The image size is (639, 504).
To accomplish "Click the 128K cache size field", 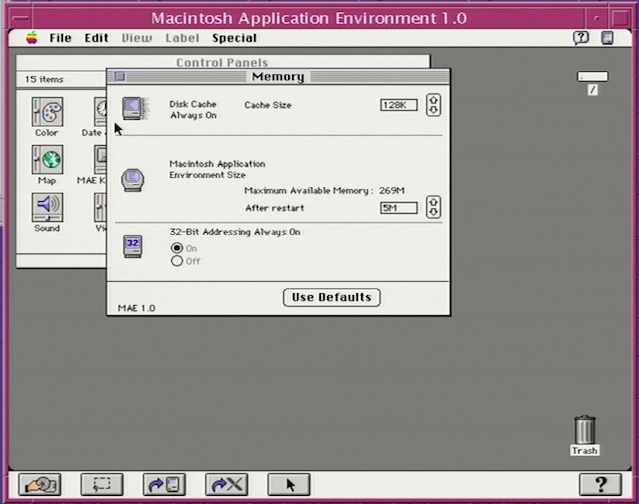I will tap(399, 105).
